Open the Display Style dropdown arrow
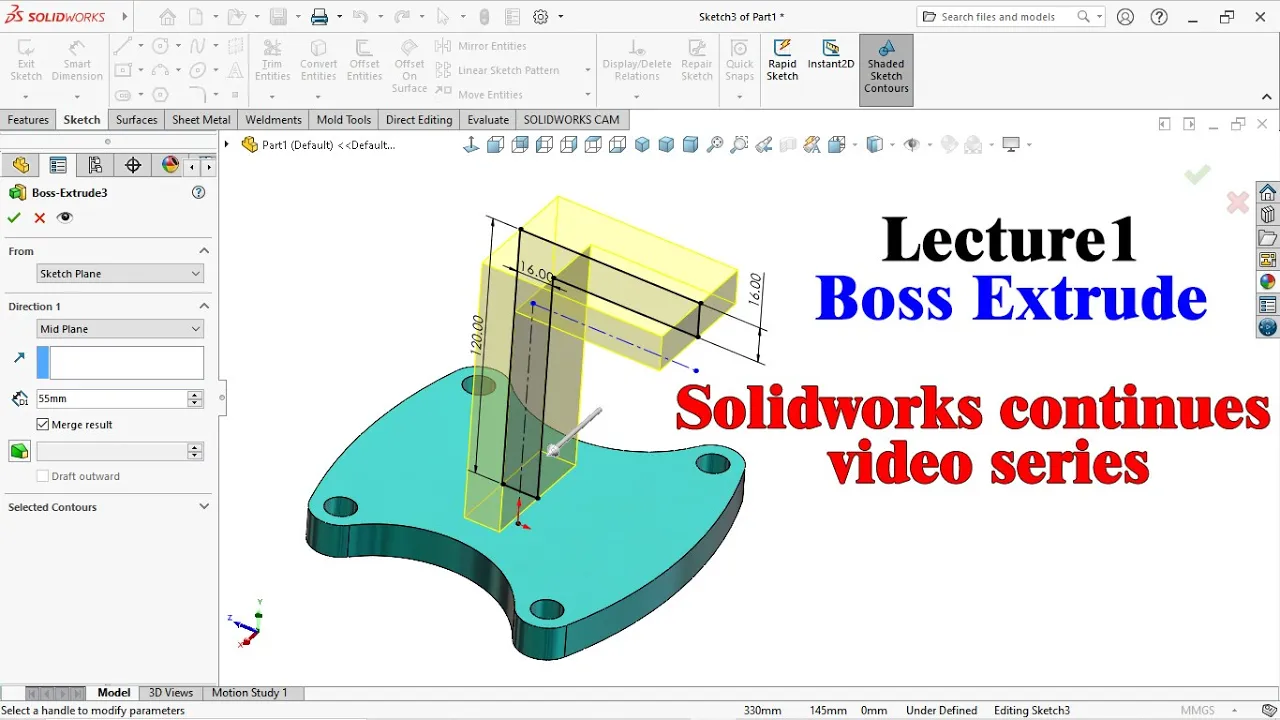 tap(893, 145)
